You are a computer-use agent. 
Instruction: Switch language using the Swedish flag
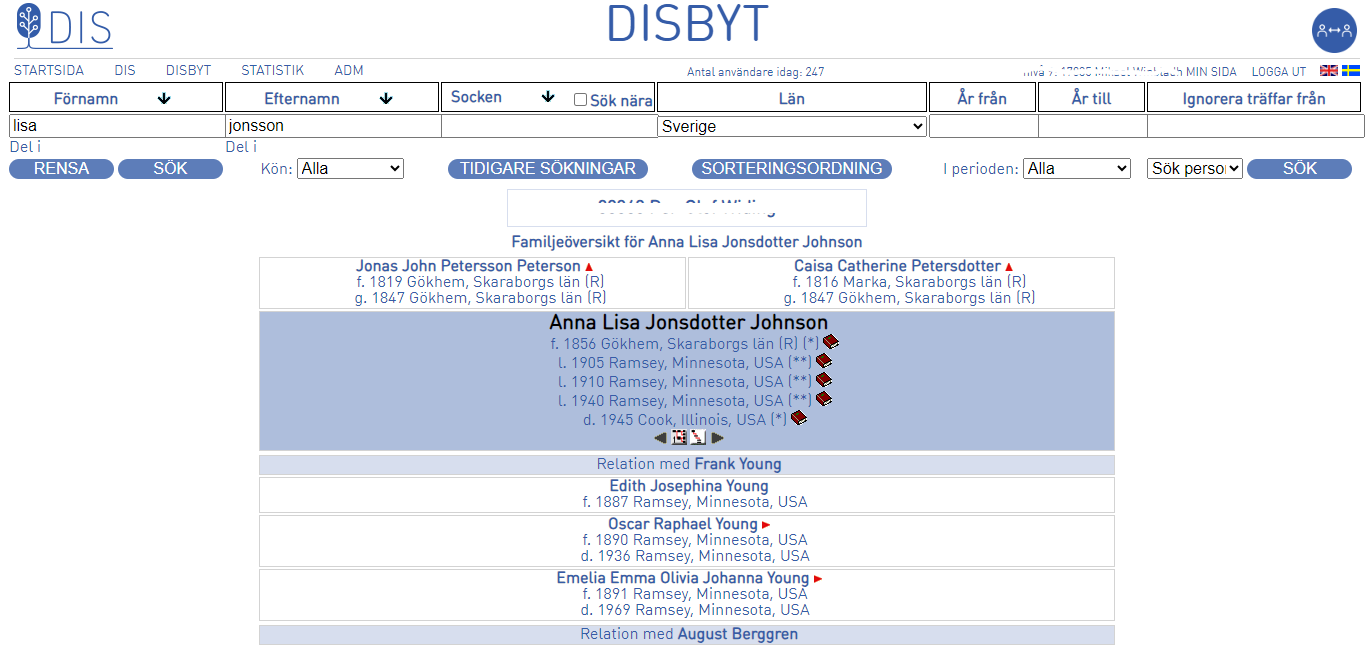1350,71
